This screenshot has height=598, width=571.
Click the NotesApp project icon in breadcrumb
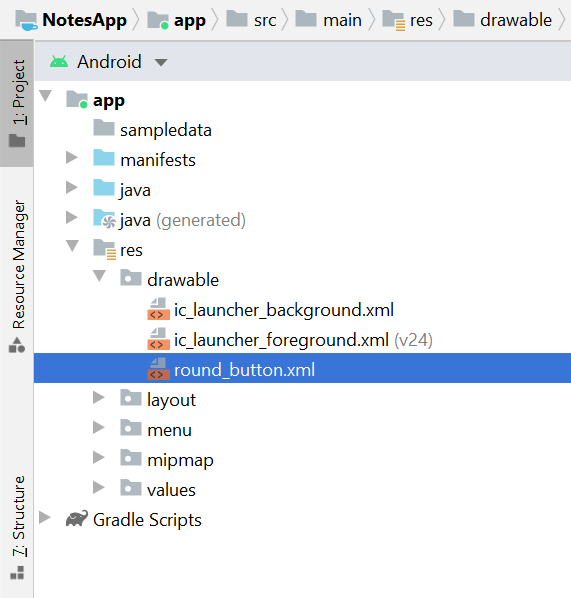click(26, 20)
